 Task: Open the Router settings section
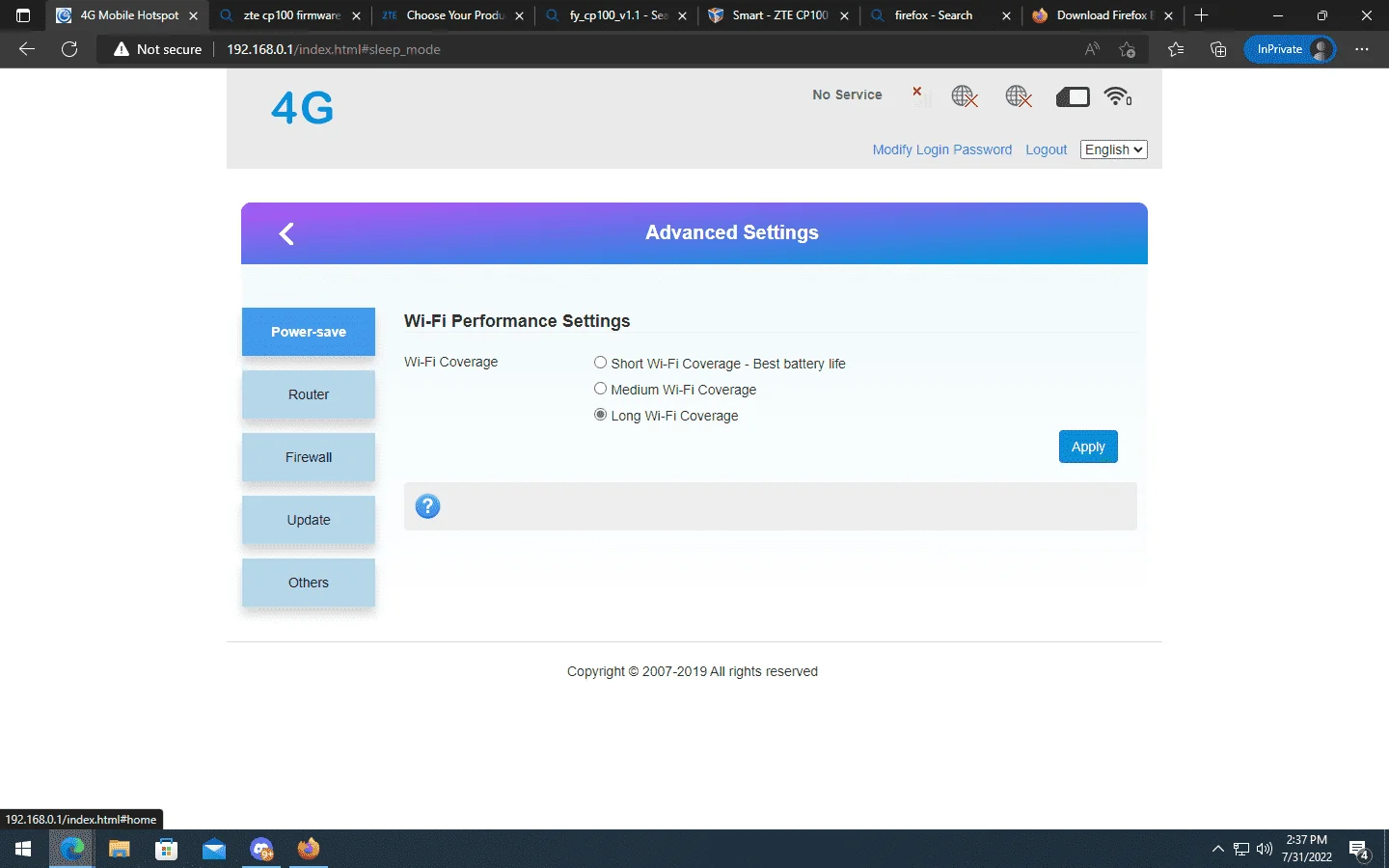pos(309,394)
